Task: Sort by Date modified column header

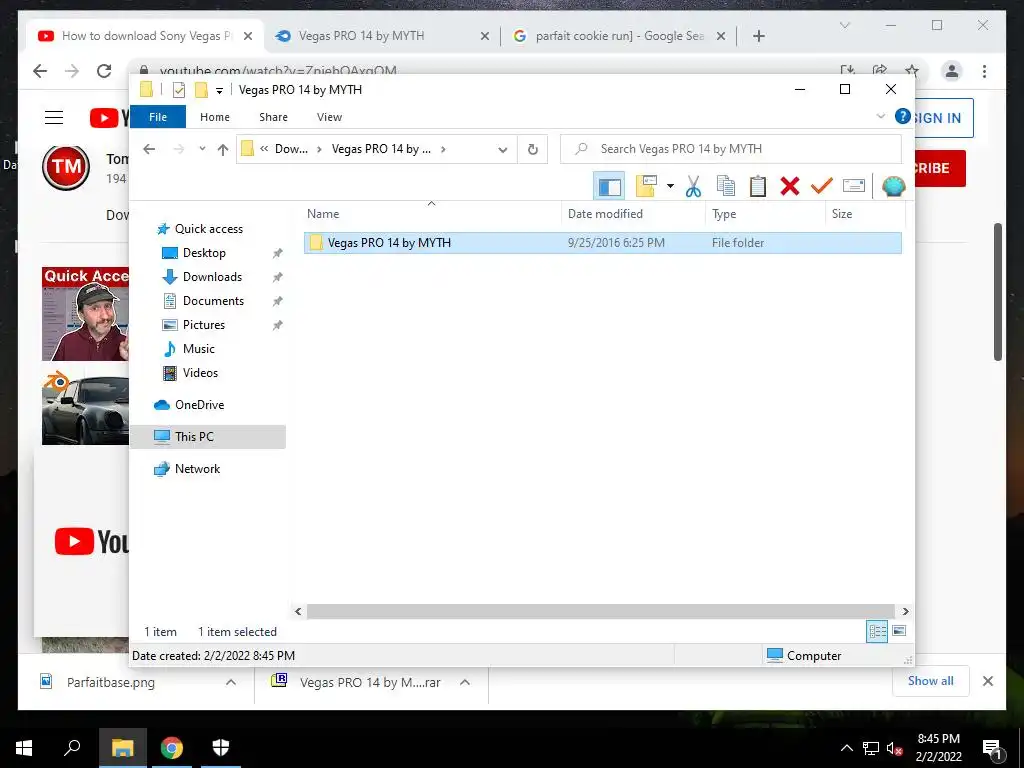Action: 633,214
